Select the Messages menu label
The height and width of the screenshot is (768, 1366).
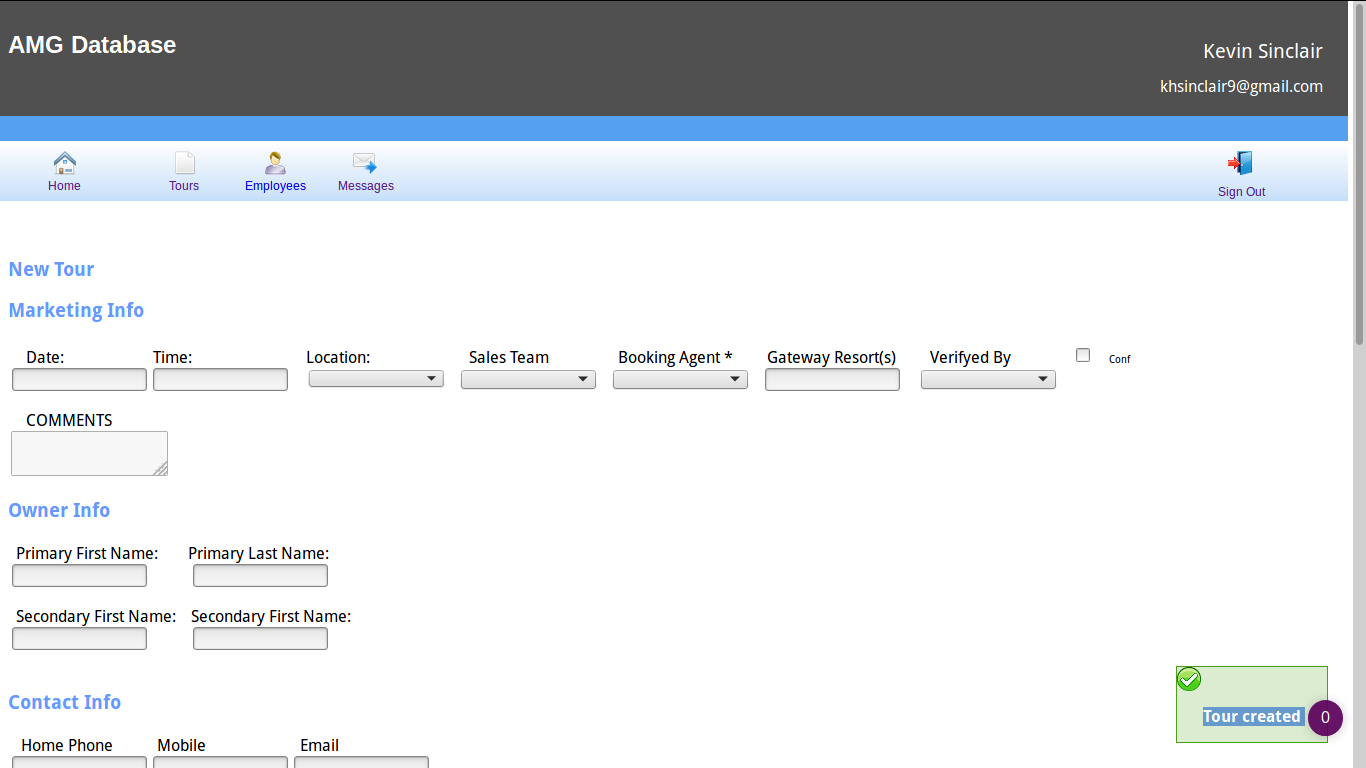(366, 186)
